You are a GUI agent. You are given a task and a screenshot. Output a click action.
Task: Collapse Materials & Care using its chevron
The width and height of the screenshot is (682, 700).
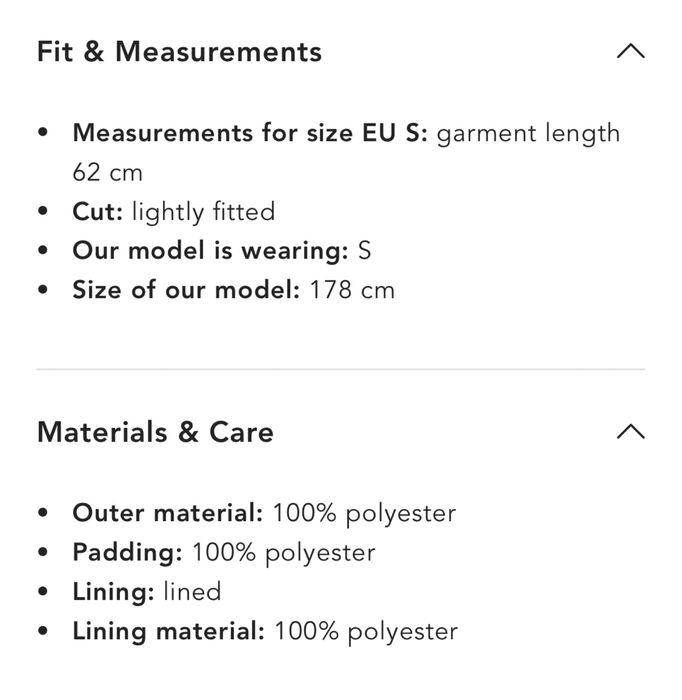630,432
